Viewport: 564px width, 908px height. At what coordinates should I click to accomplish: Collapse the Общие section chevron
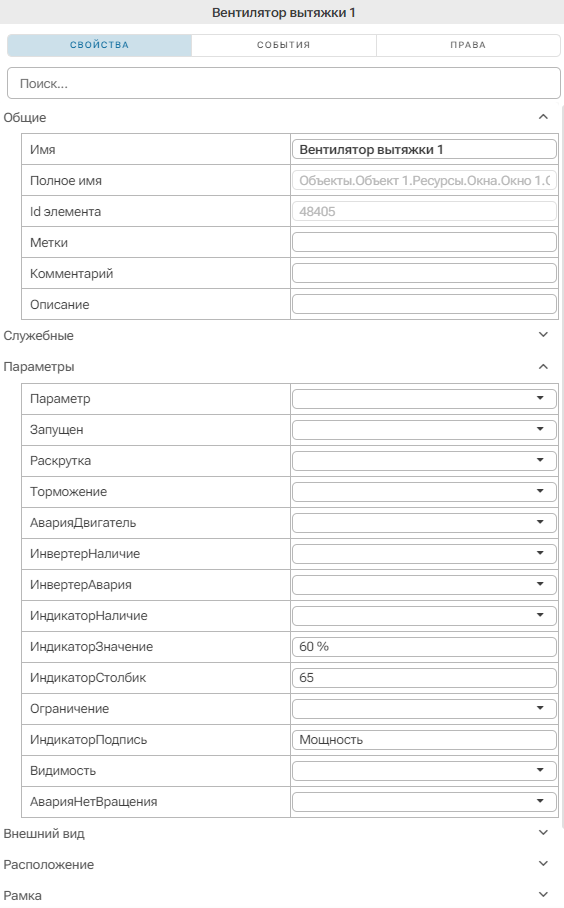pos(543,117)
